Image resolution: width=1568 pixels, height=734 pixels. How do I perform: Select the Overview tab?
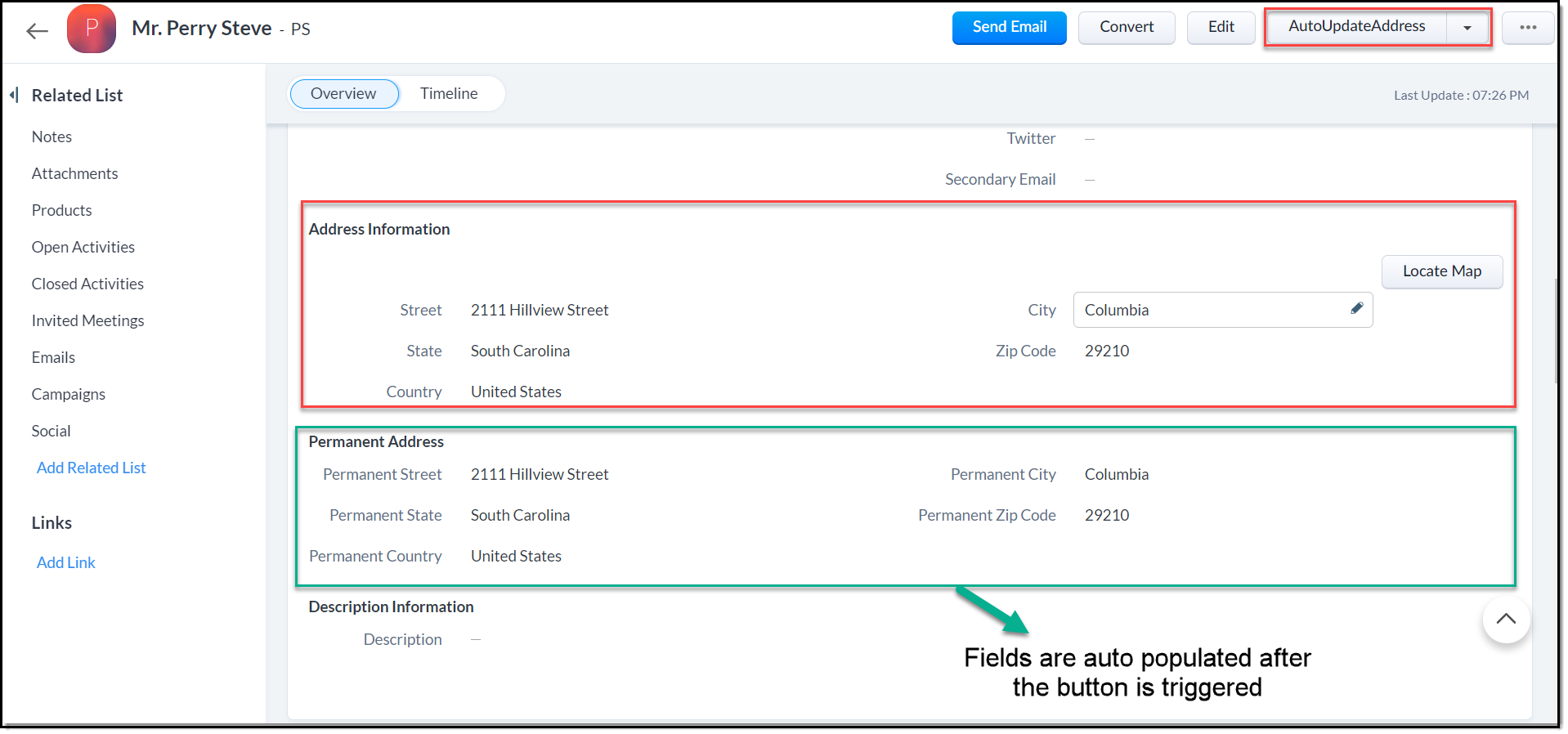point(343,94)
